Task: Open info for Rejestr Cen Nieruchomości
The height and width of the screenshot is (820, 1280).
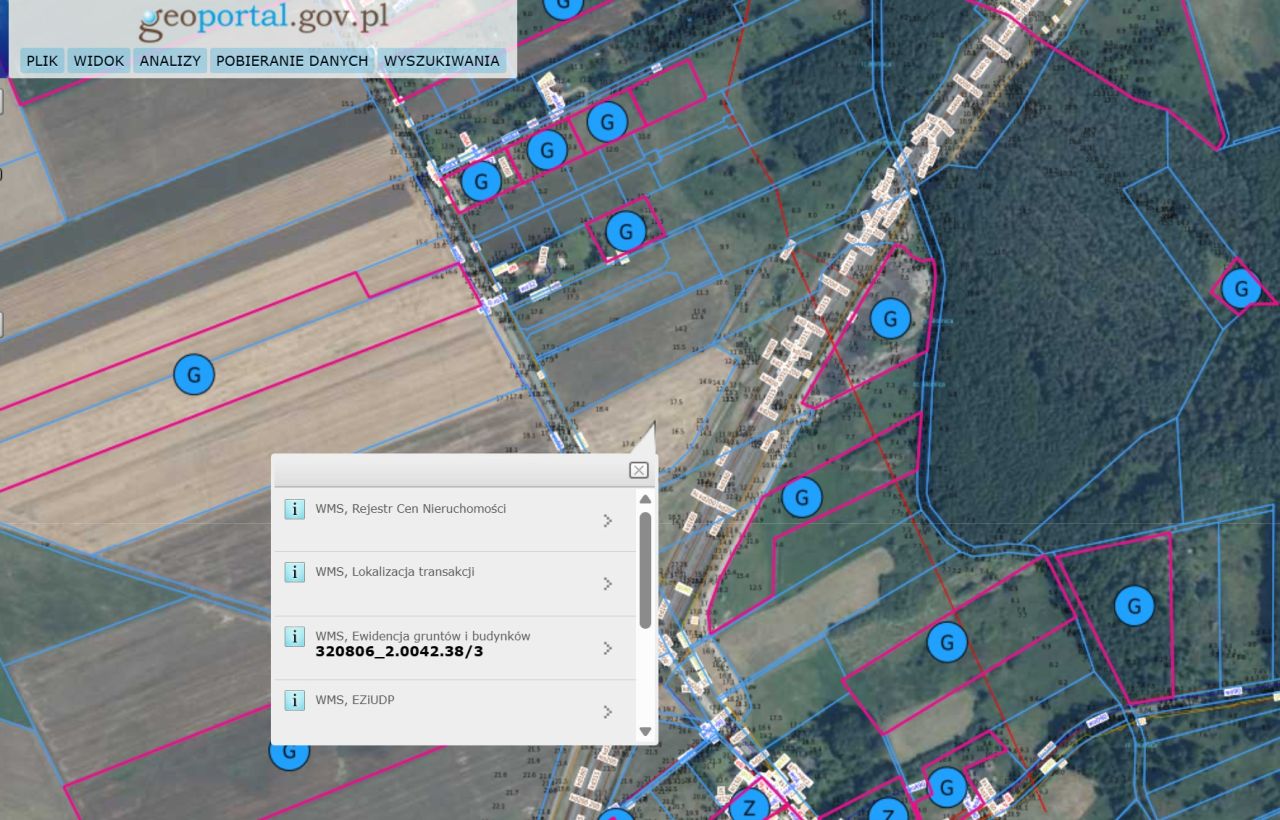Action: 294,509
